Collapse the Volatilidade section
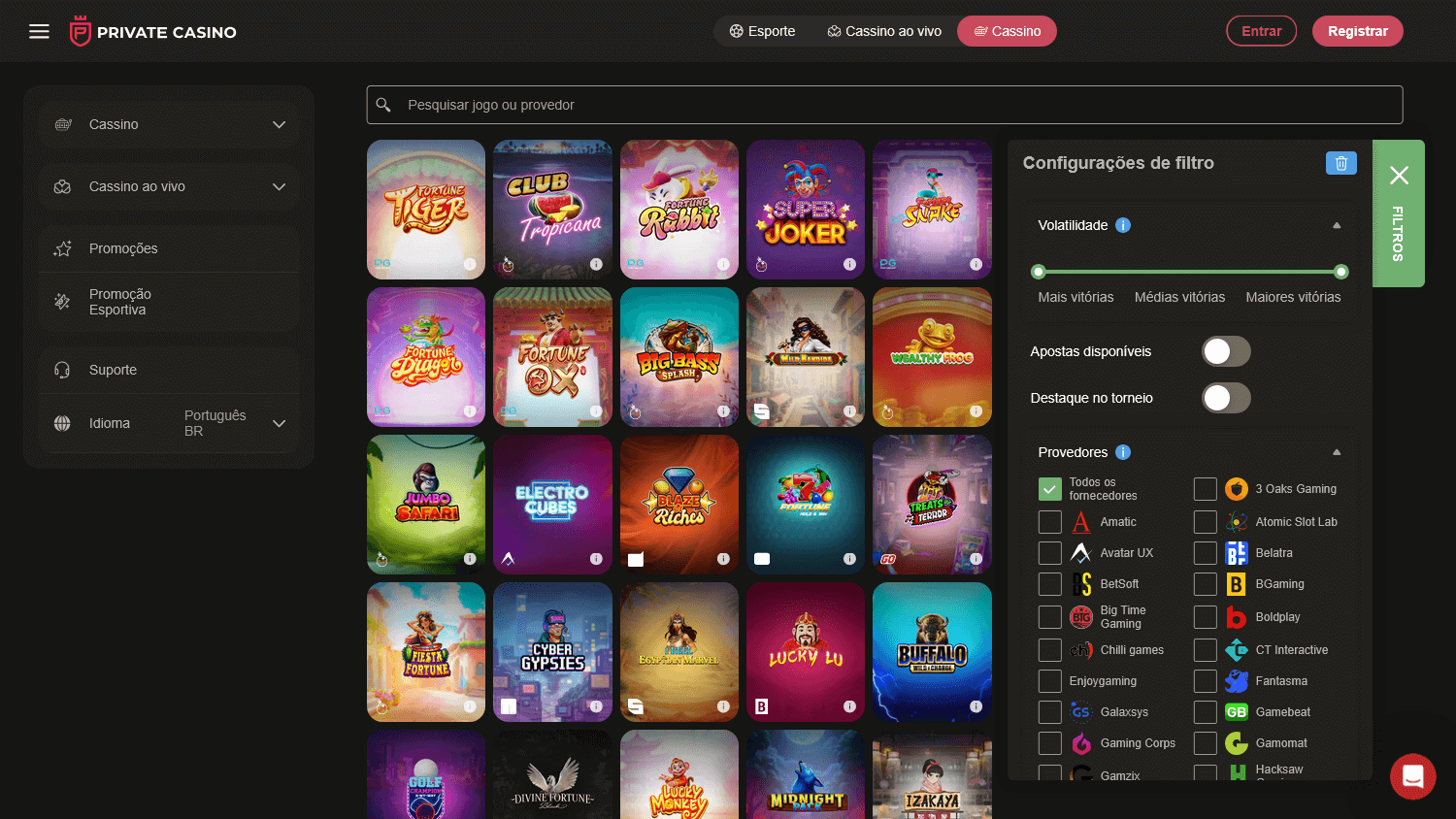This screenshot has height=819, width=1456. [1337, 225]
